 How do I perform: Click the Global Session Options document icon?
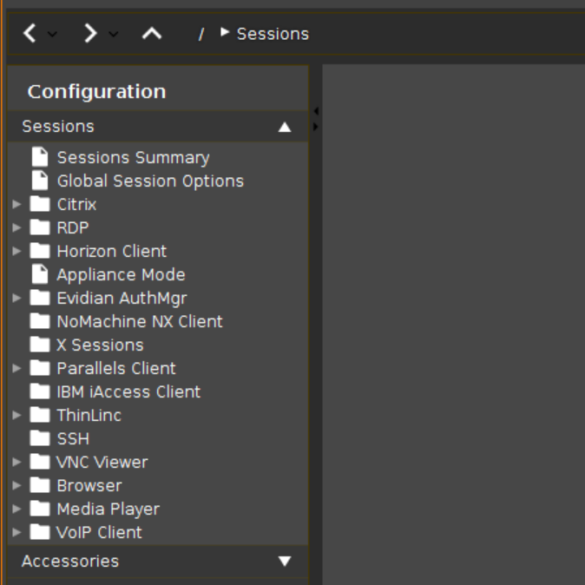tap(40, 181)
